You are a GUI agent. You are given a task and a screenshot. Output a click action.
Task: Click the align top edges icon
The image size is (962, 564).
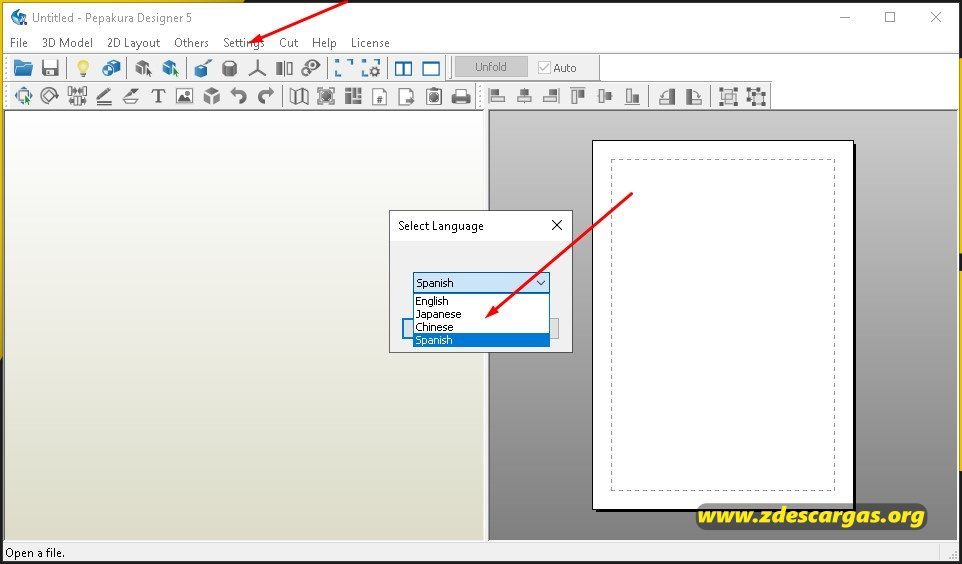pyautogui.click(x=578, y=96)
